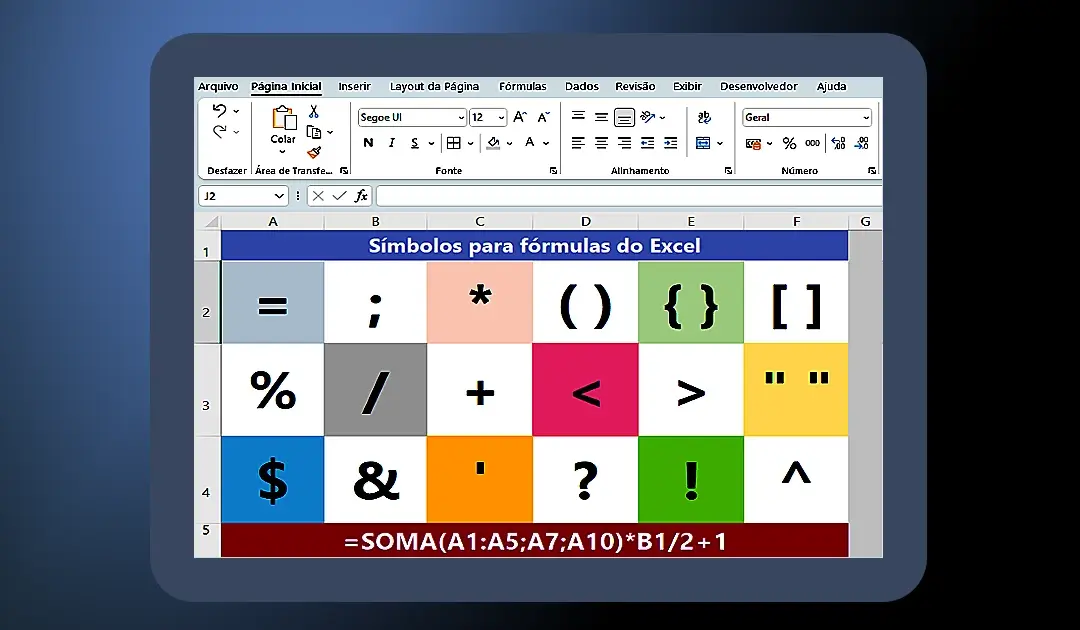Open the font size 12 dropdown
Screen dimensions: 1080x630
[x=501, y=118]
